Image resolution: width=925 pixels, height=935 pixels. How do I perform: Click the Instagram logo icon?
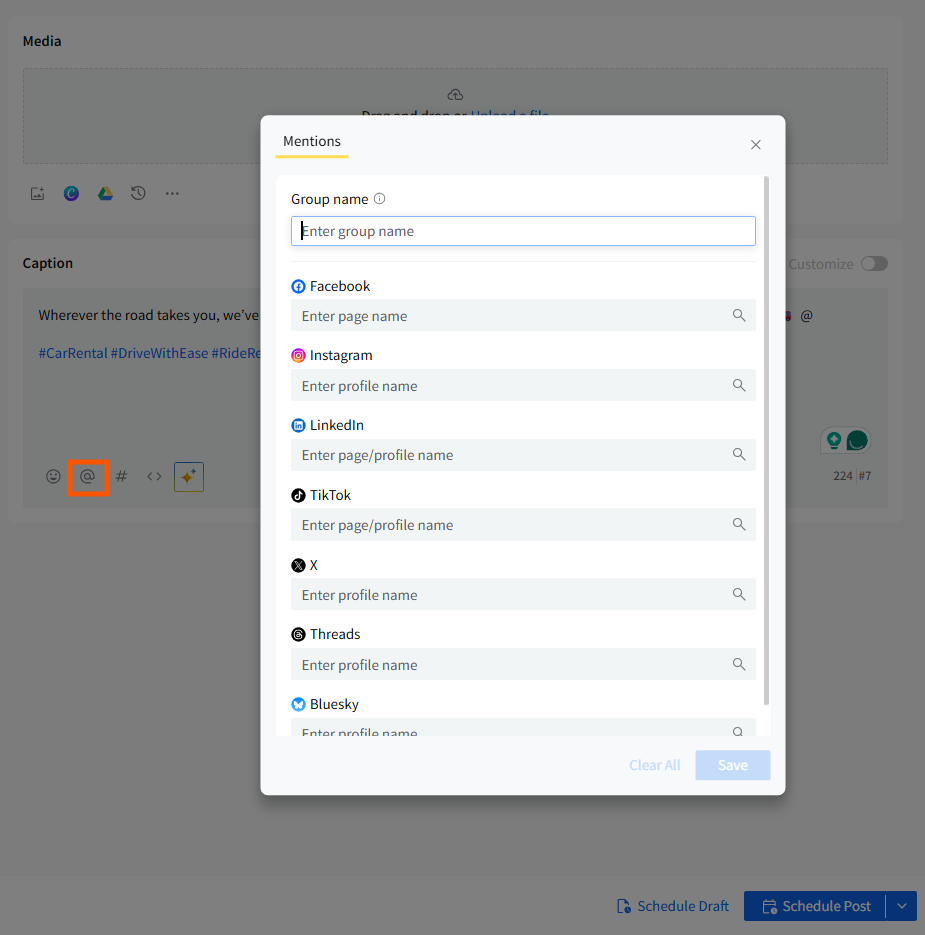[298, 355]
